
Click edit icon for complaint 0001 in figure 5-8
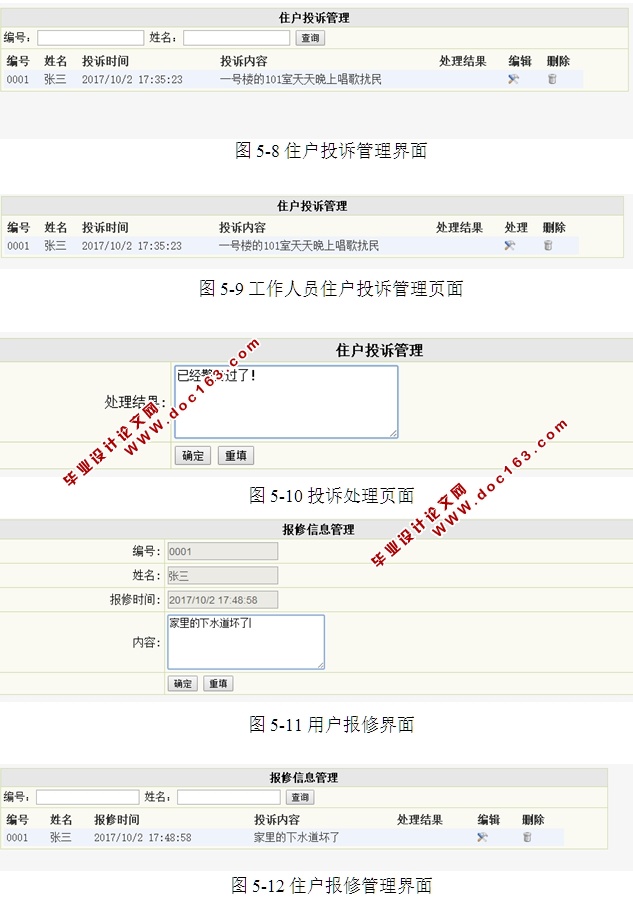point(513,79)
